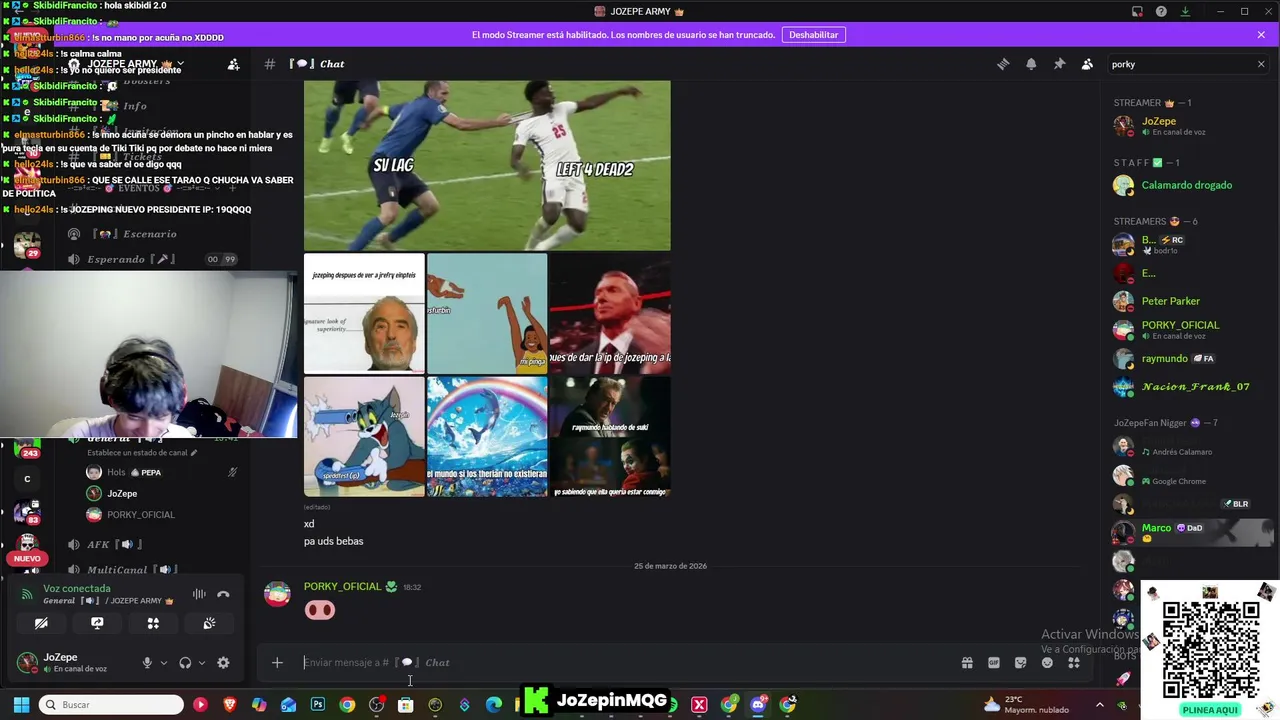Open raymundo member profile
1280x720 pixels.
click(1164, 358)
